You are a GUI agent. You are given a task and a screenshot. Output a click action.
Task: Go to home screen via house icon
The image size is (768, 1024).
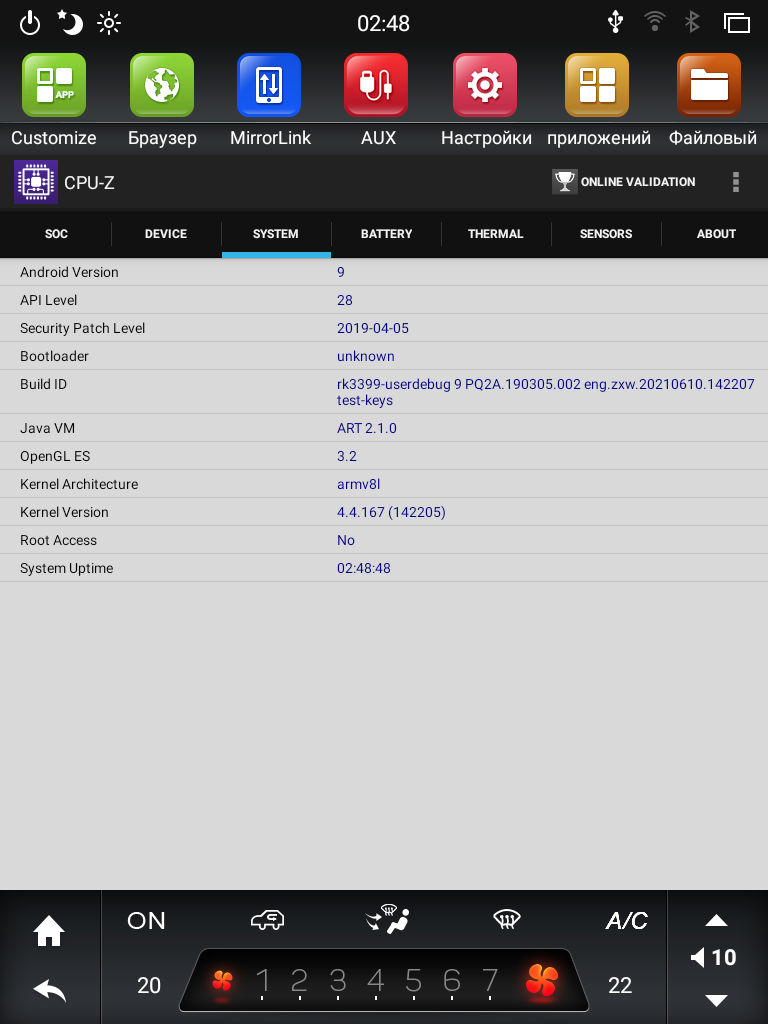pos(49,931)
